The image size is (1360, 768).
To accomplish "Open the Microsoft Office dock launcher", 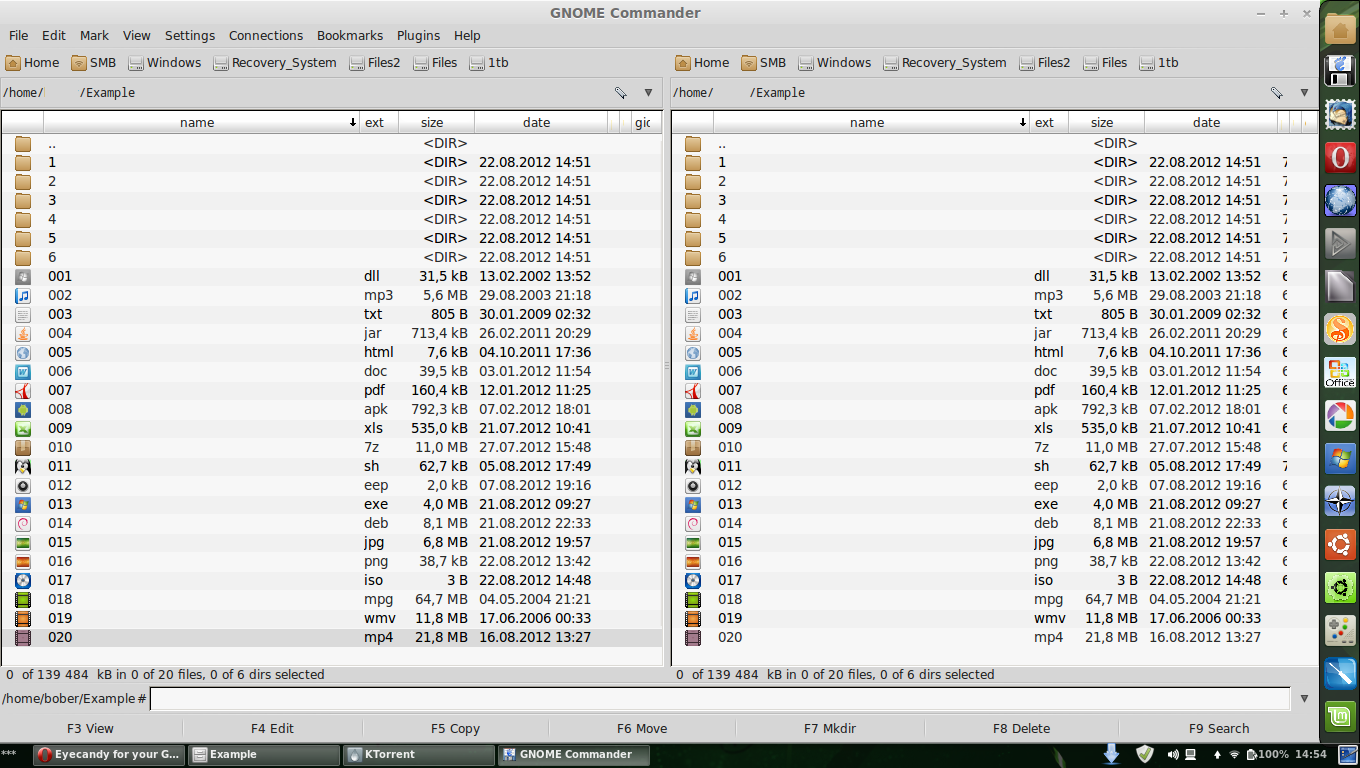I will tap(1340, 372).
